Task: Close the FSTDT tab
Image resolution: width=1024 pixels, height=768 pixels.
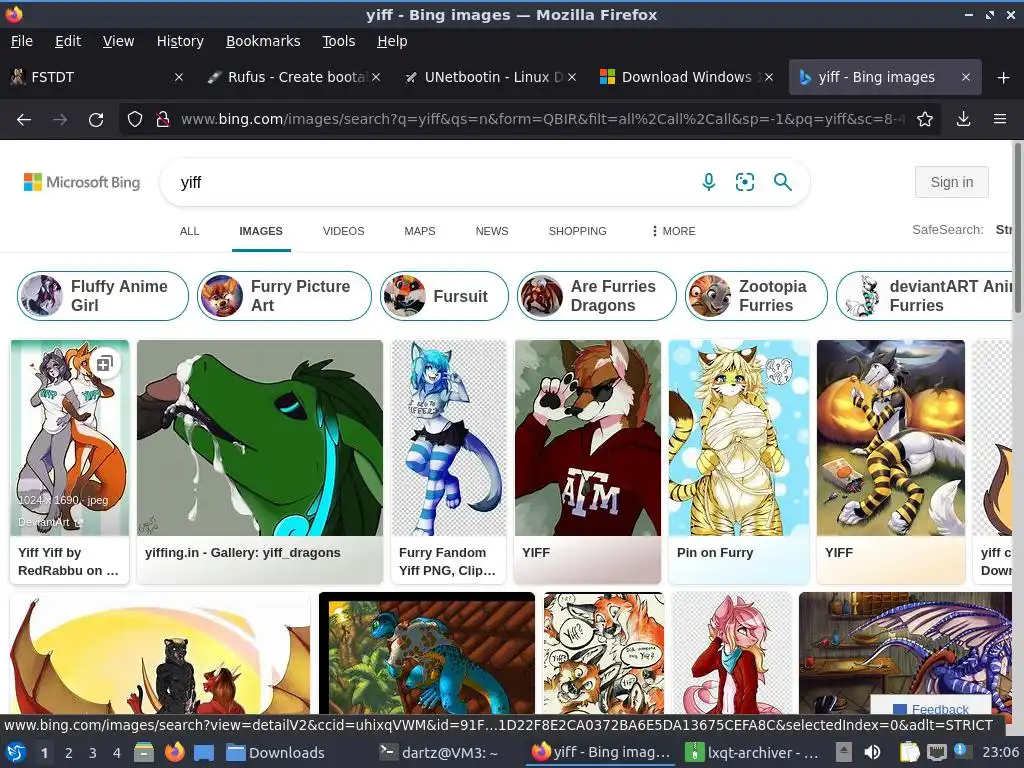Action: (179, 77)
